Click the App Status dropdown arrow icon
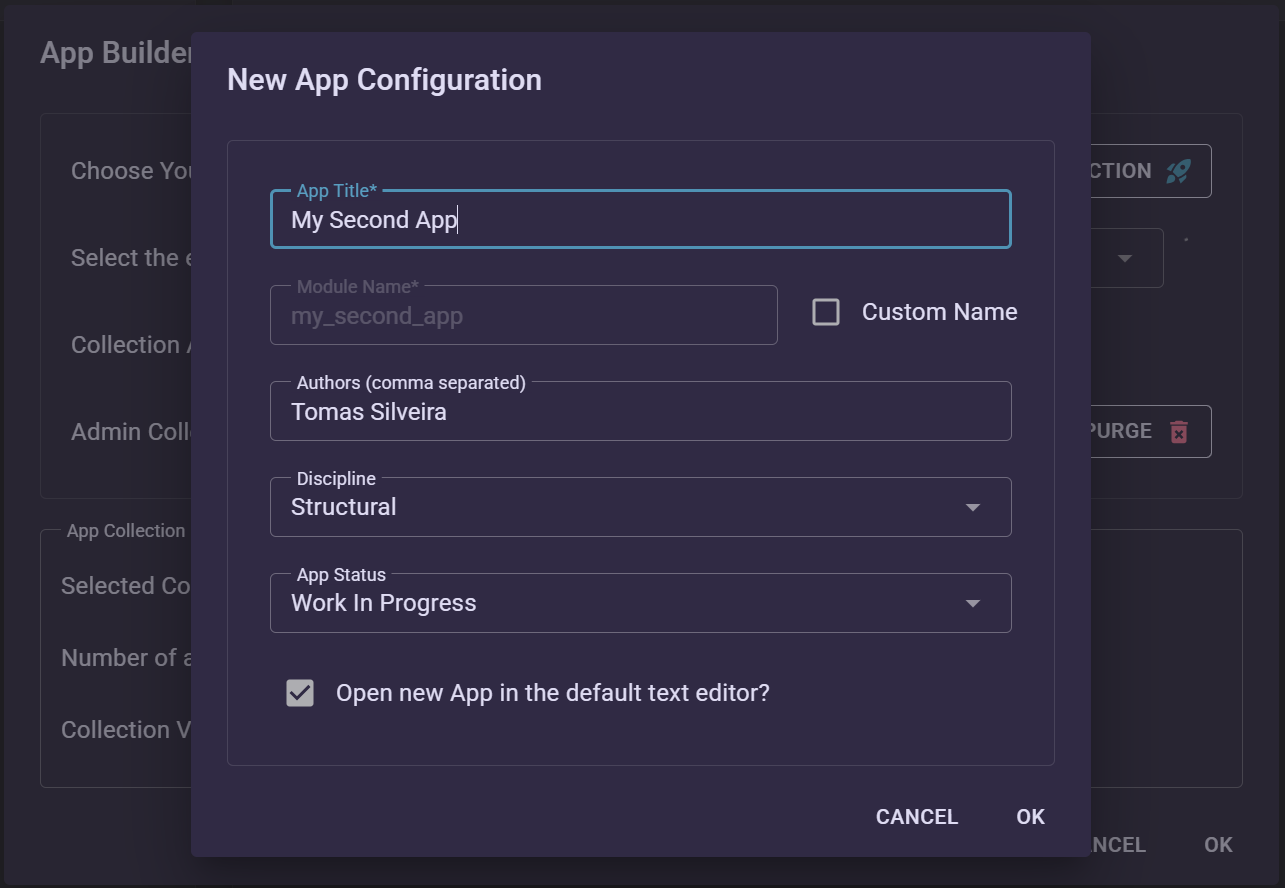Screen dimensions: 1285x888 click(971, 603)
